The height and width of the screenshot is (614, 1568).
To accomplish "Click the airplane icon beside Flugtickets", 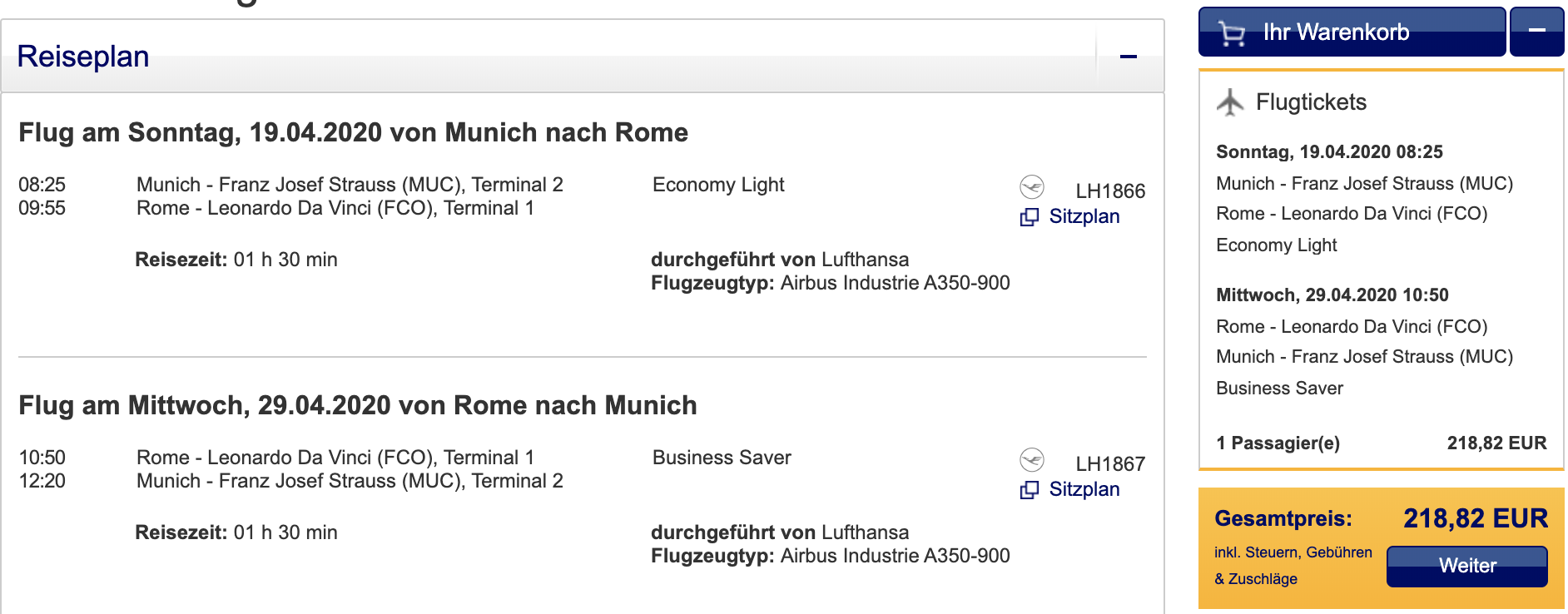I will click(x=1230, y=102).
